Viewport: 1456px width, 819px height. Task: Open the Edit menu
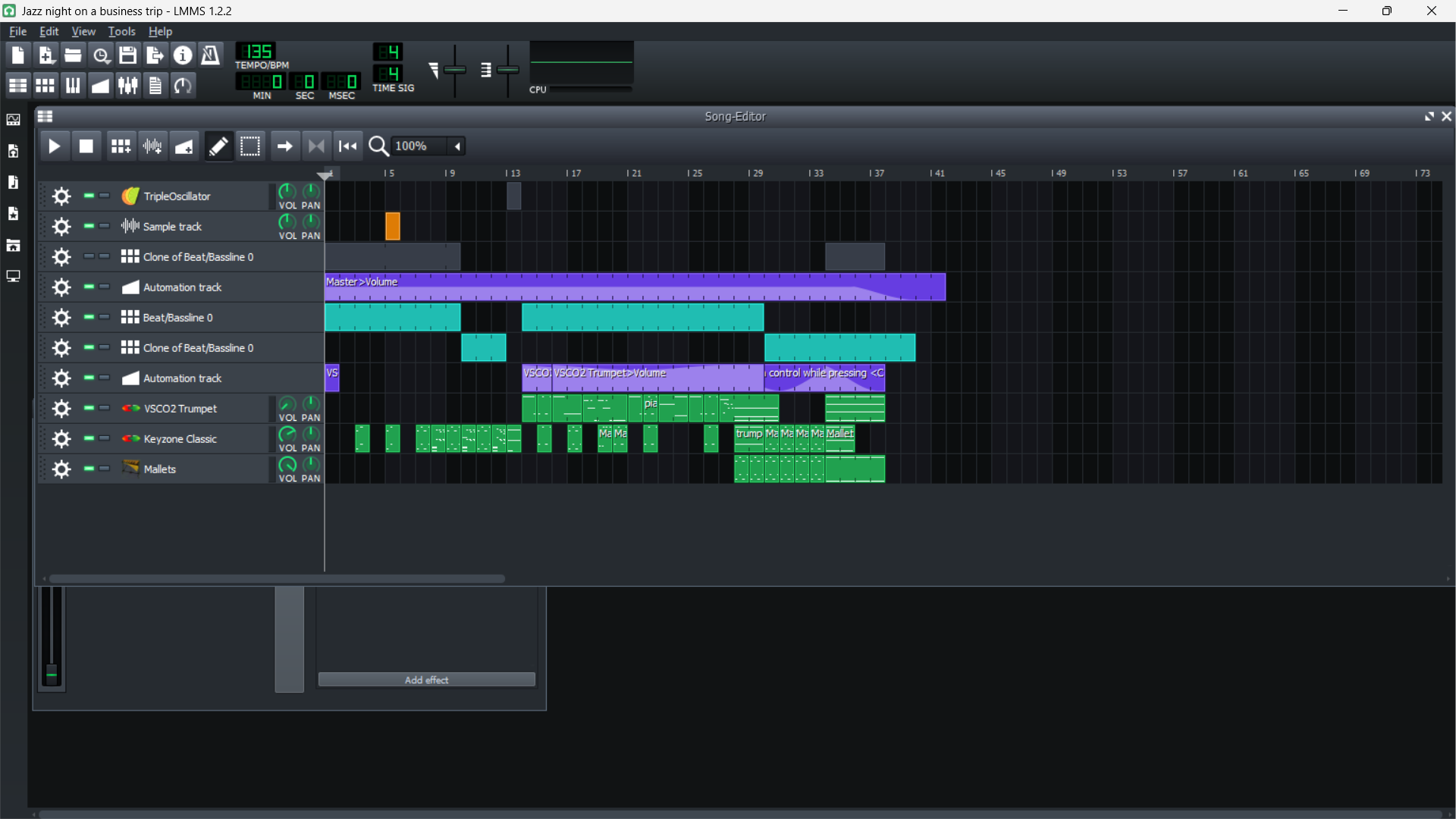[49, 32]
